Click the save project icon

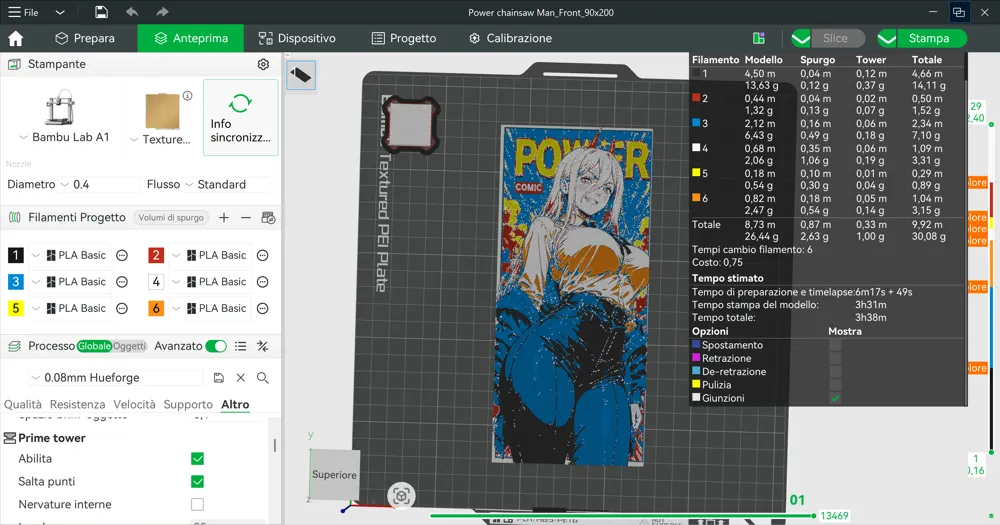101,12
